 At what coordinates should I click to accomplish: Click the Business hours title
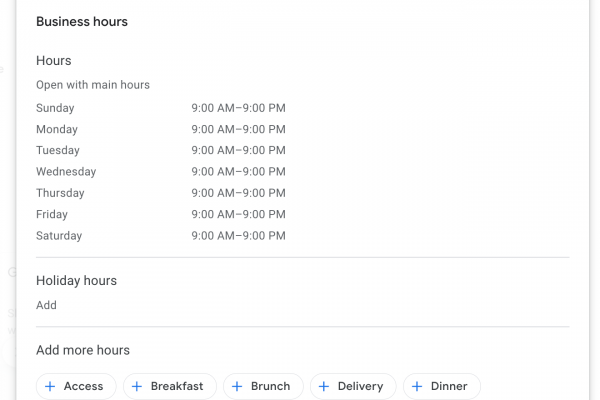[x=82, y=21]
